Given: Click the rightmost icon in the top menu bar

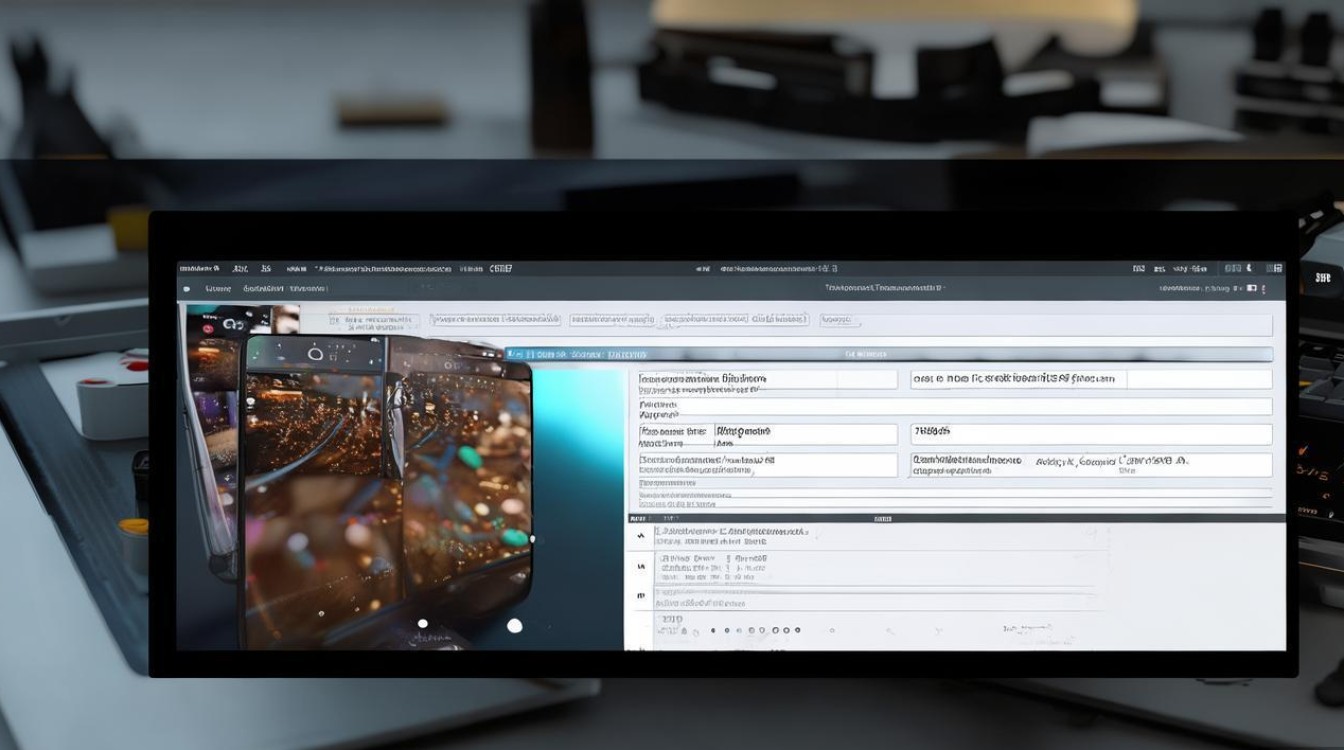Looking at the screenshot, I should point(1273,268).
